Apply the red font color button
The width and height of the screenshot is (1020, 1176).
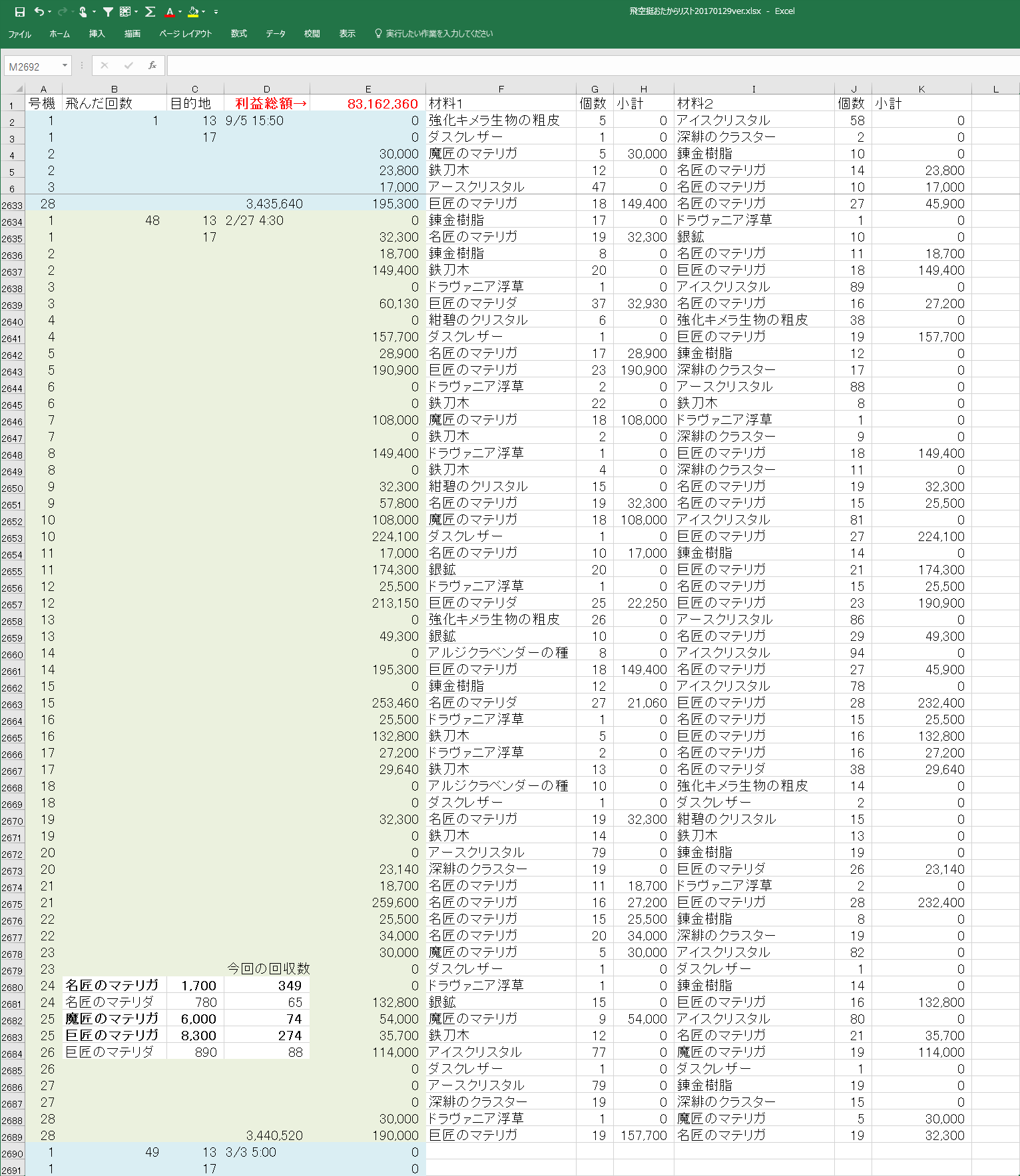[170, 12]
